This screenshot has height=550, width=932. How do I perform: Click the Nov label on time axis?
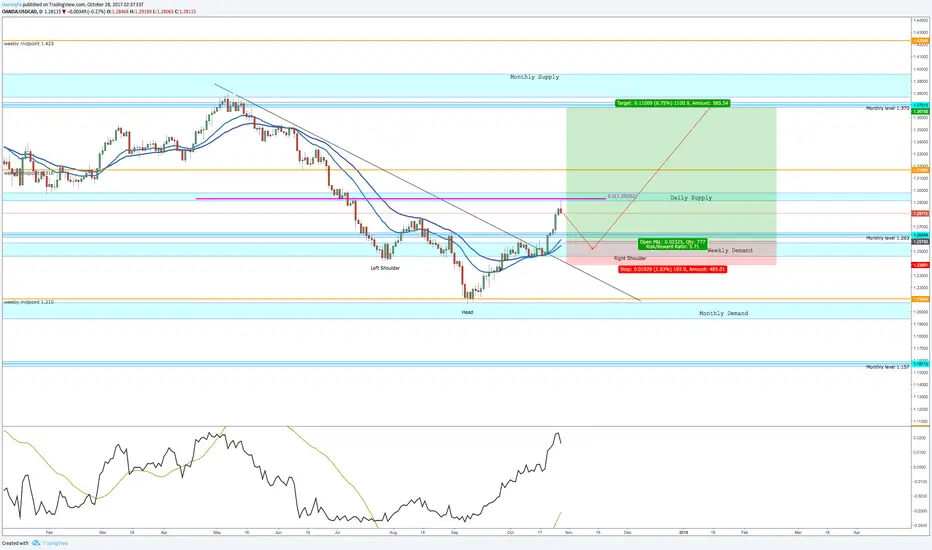[569, 533]
